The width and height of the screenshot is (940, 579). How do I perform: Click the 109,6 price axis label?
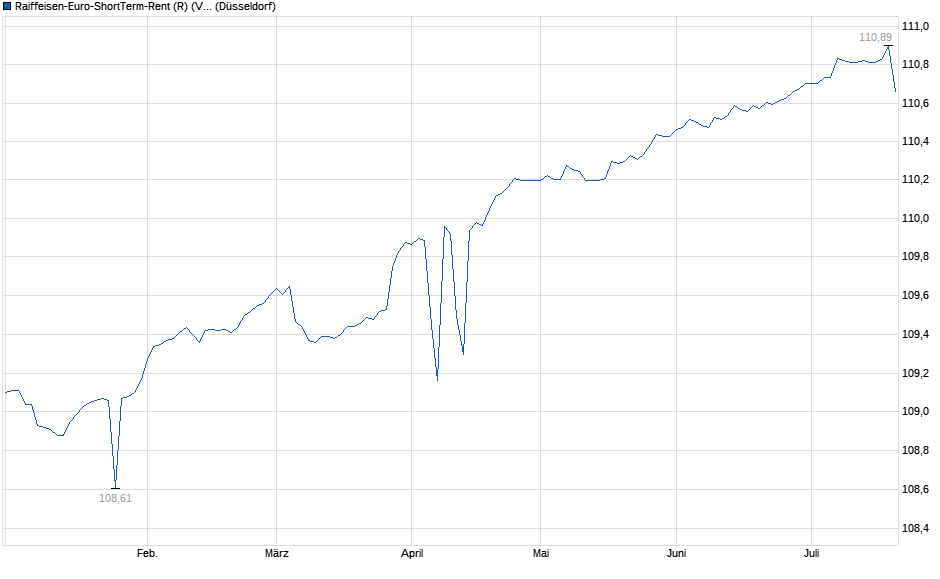pyautogui.click(x=915, y=295)
